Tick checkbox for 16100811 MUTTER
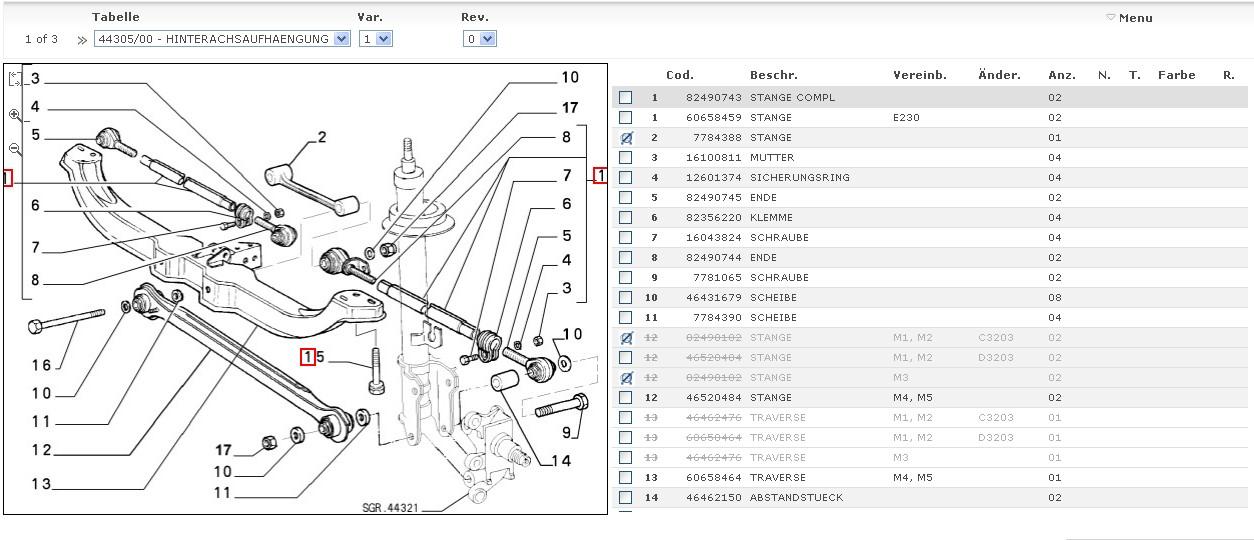The width and height of the screenshot is (1254, 540). 626,158
